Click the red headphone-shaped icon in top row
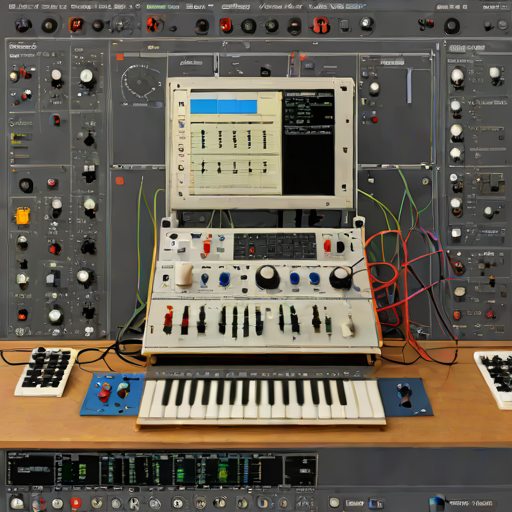512x512 pixels. click(321, 26)
